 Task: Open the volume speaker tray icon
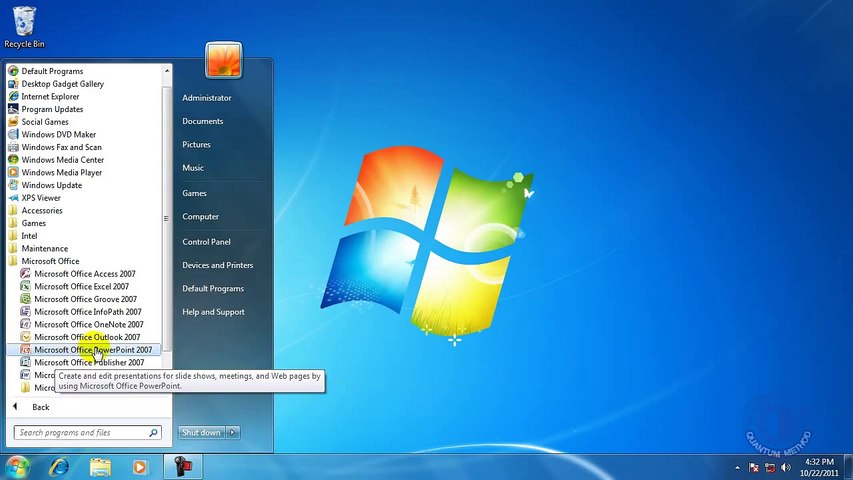click(x=785, y=467)
